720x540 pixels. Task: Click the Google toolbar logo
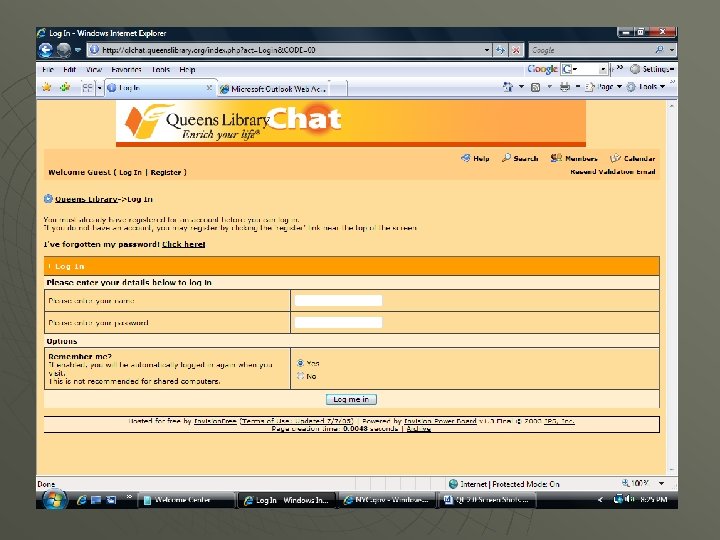coord(542,69)
